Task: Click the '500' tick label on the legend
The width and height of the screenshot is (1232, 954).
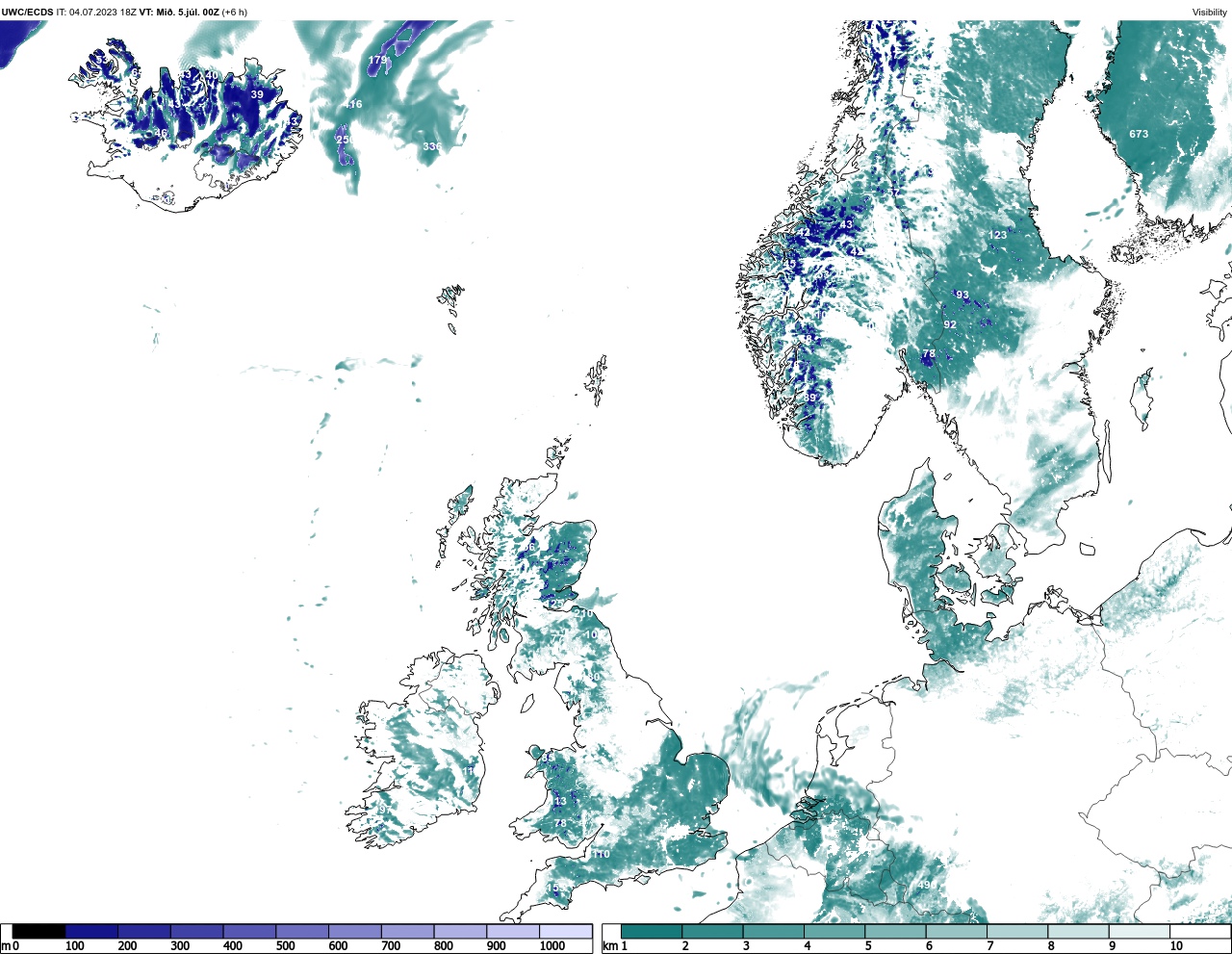Action: tap(285, 946)
